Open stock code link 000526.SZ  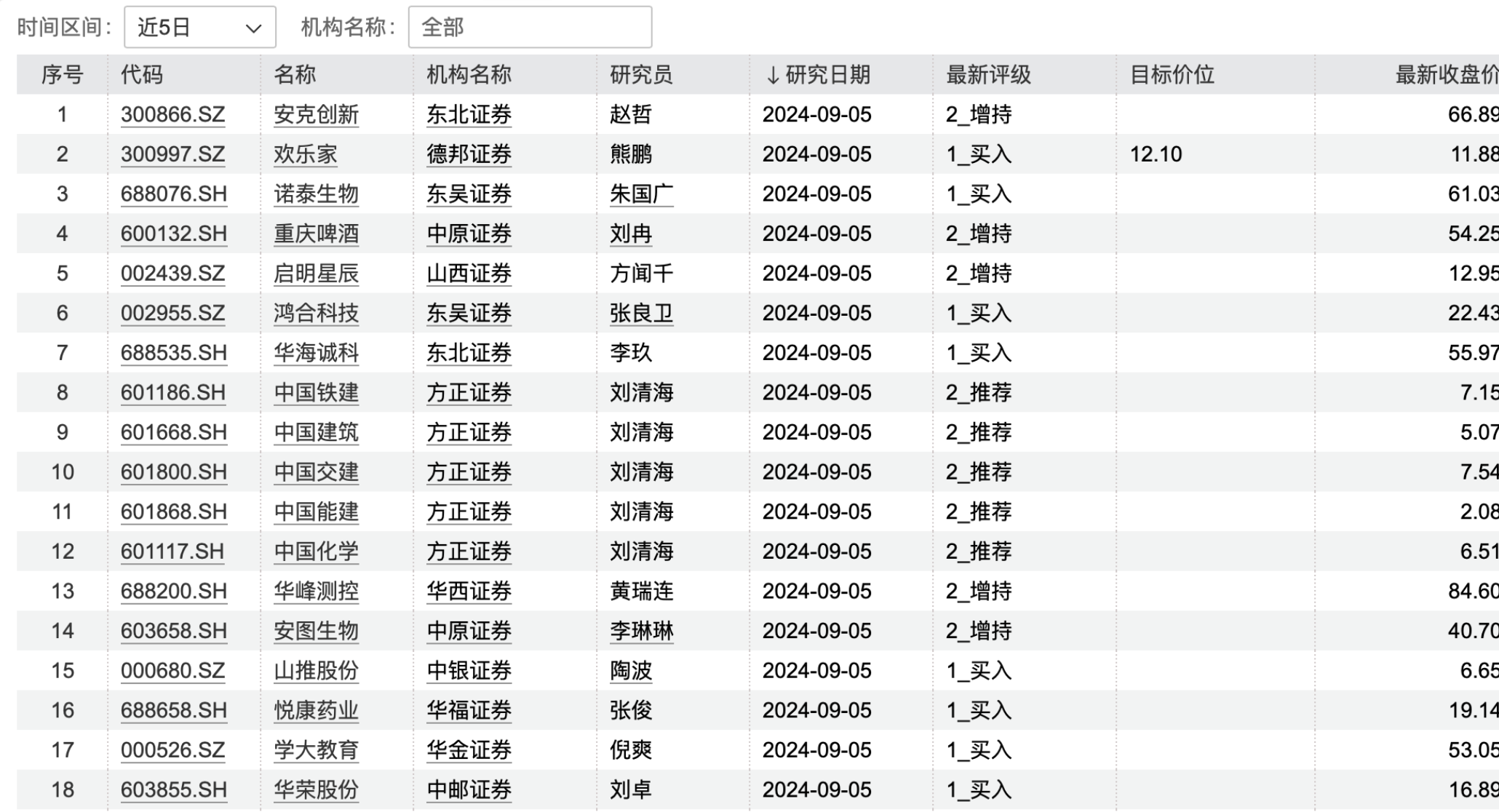pyautogui.click(x=172, y=750)
